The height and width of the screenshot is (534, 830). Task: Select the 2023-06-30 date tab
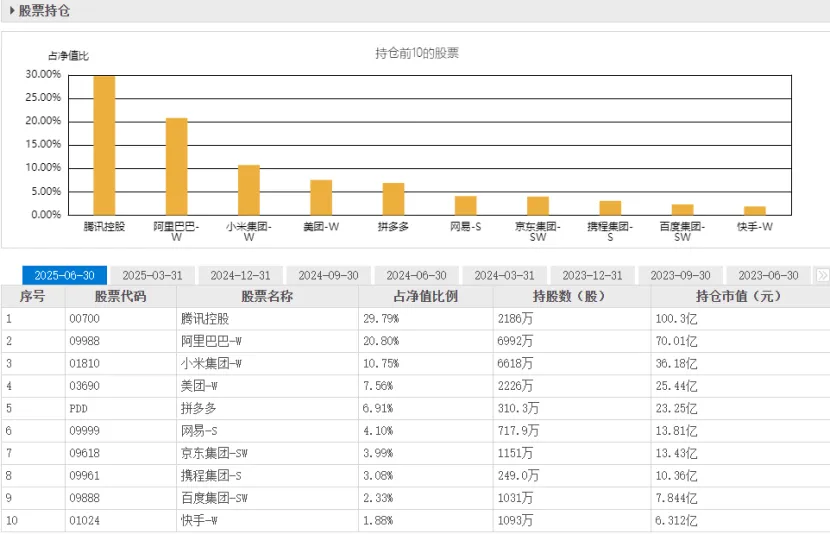(x=768, y=275)
